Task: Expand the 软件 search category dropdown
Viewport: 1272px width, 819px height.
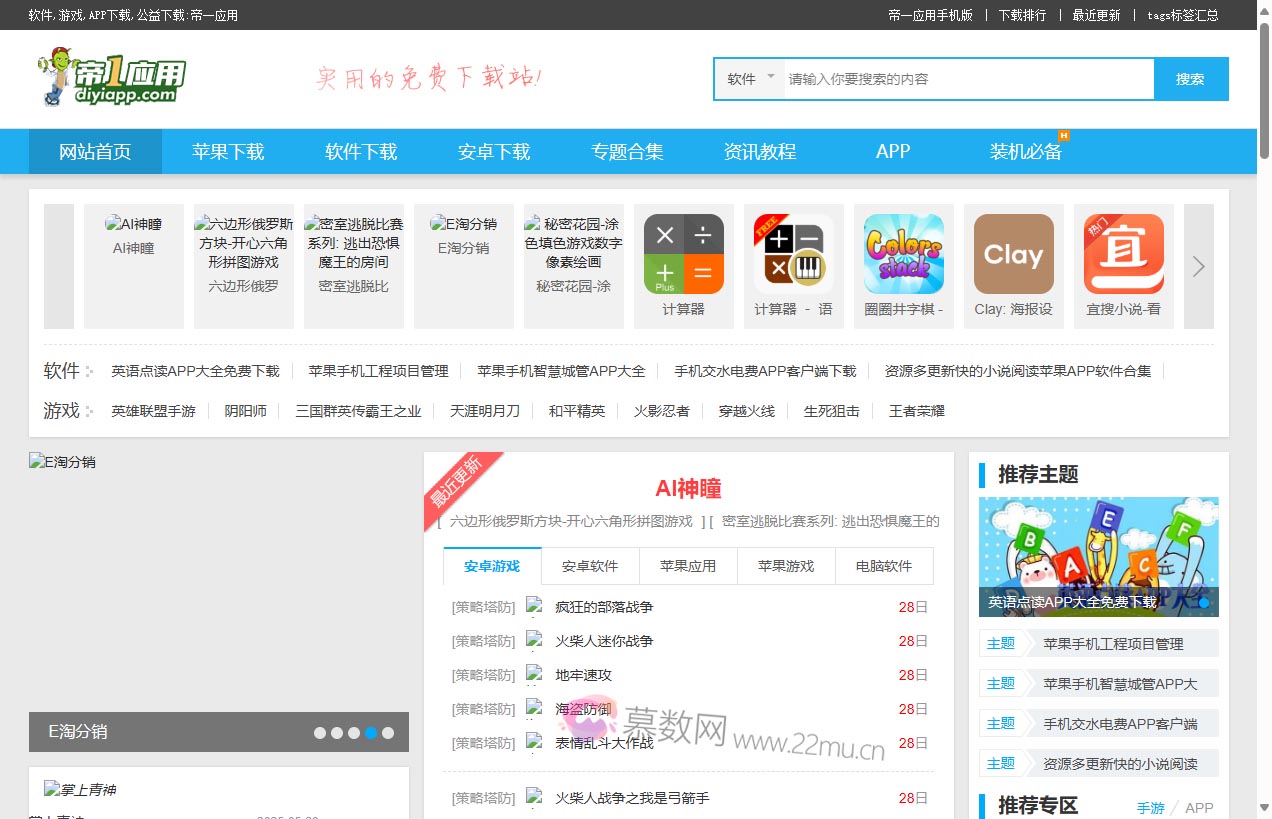Action: (x=751, y=79)
